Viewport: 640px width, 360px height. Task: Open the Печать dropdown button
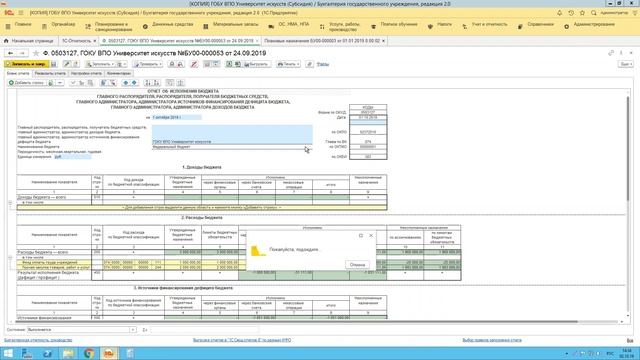pos(288,64)
